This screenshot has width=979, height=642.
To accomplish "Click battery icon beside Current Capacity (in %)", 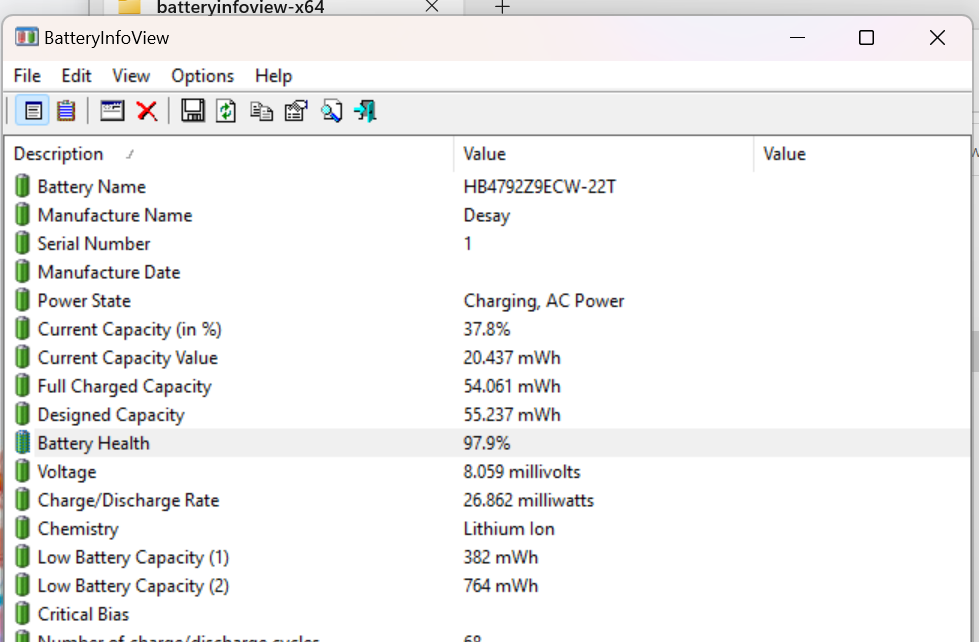I will pyautogui.click(x=22, y=329).
